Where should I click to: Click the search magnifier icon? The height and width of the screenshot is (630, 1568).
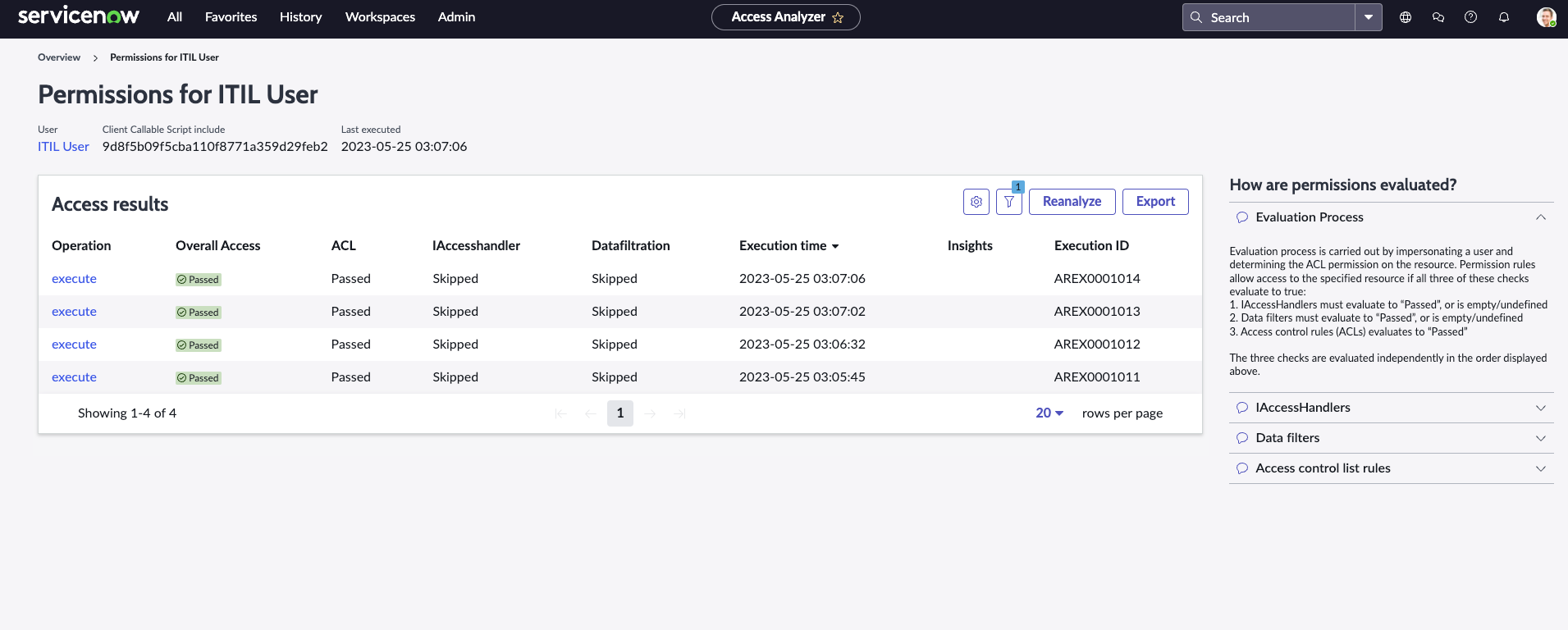1196,17
